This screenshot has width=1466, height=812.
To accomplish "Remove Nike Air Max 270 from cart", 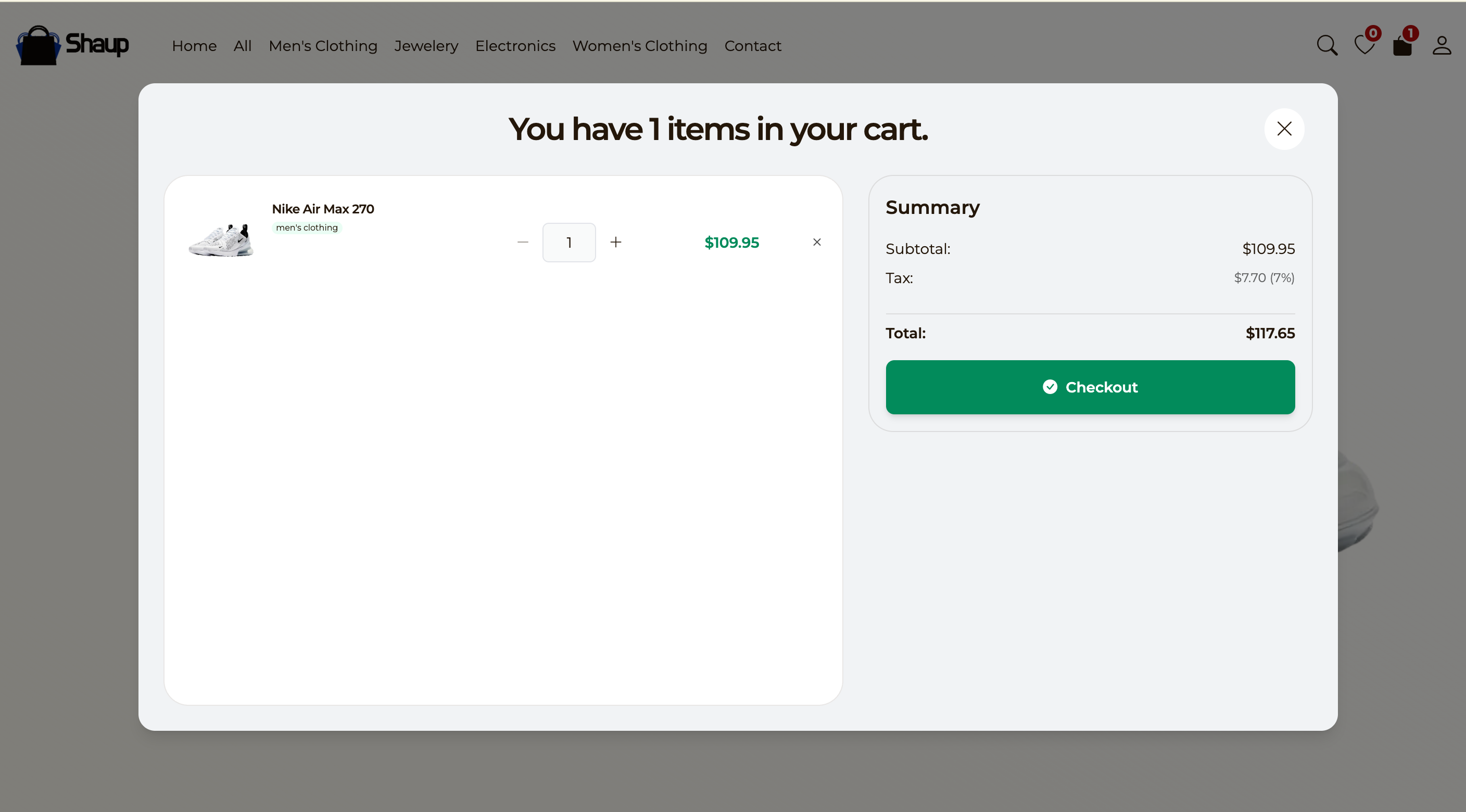I will pos(817,243).
